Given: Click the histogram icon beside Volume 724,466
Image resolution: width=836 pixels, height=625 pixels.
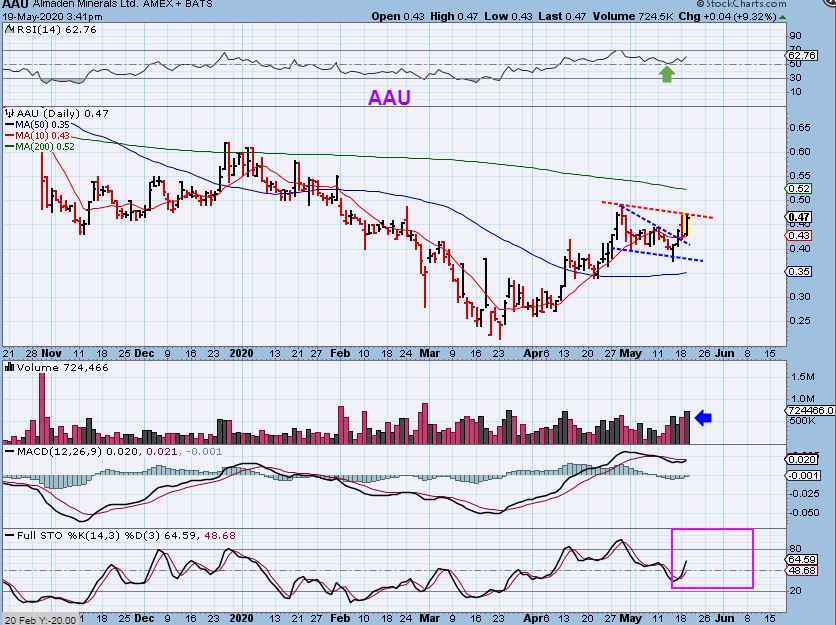Looking at the screenshot, I should point(10,367).
